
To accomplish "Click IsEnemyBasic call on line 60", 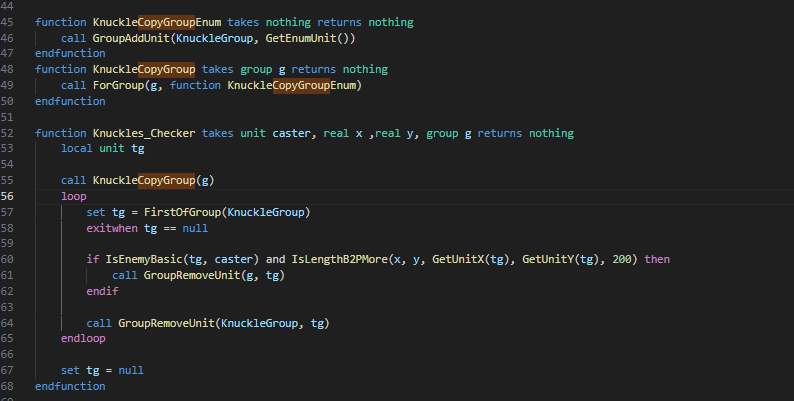I will click(144, 259).
